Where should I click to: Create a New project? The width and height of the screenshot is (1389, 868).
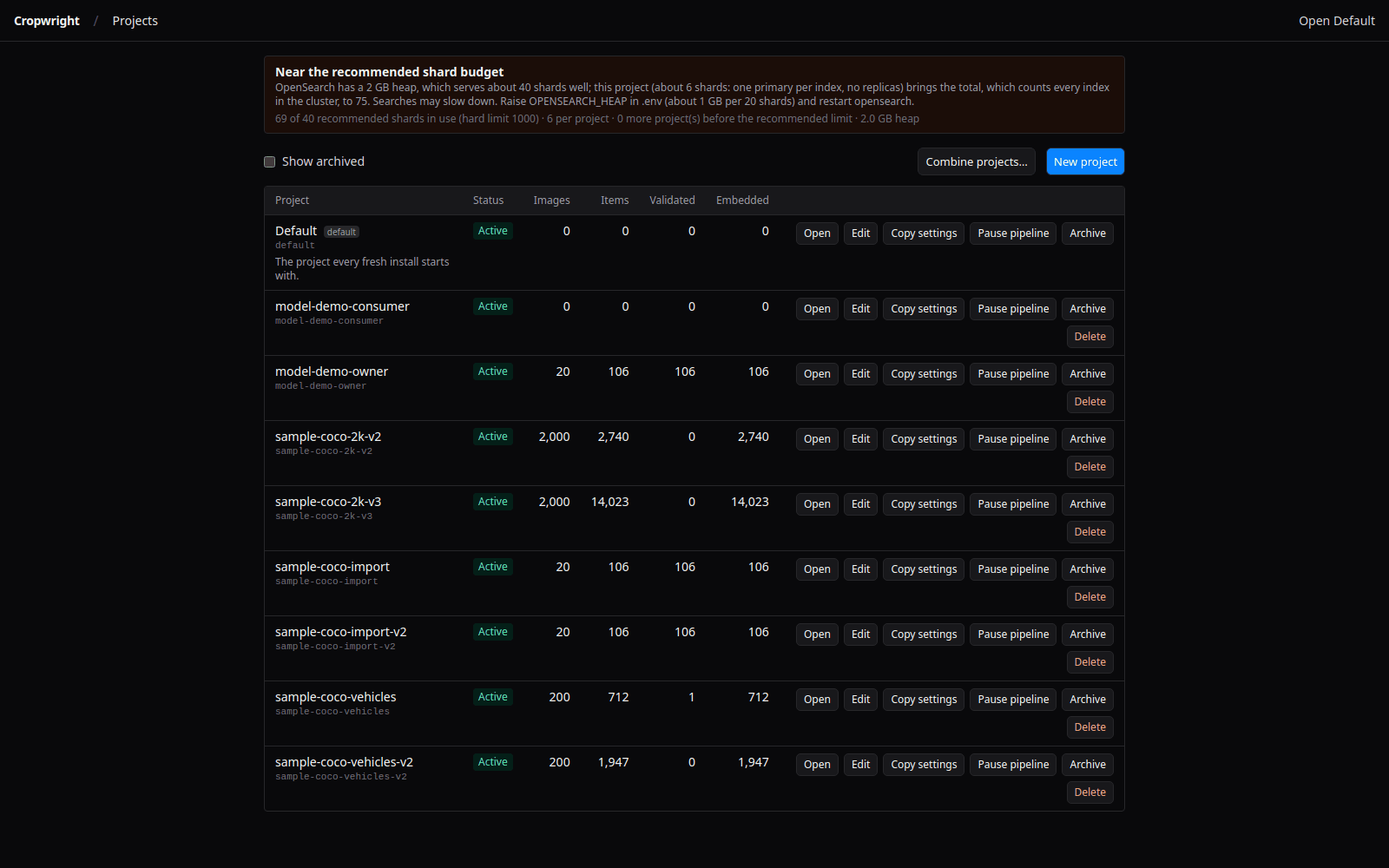(1085, 162)
